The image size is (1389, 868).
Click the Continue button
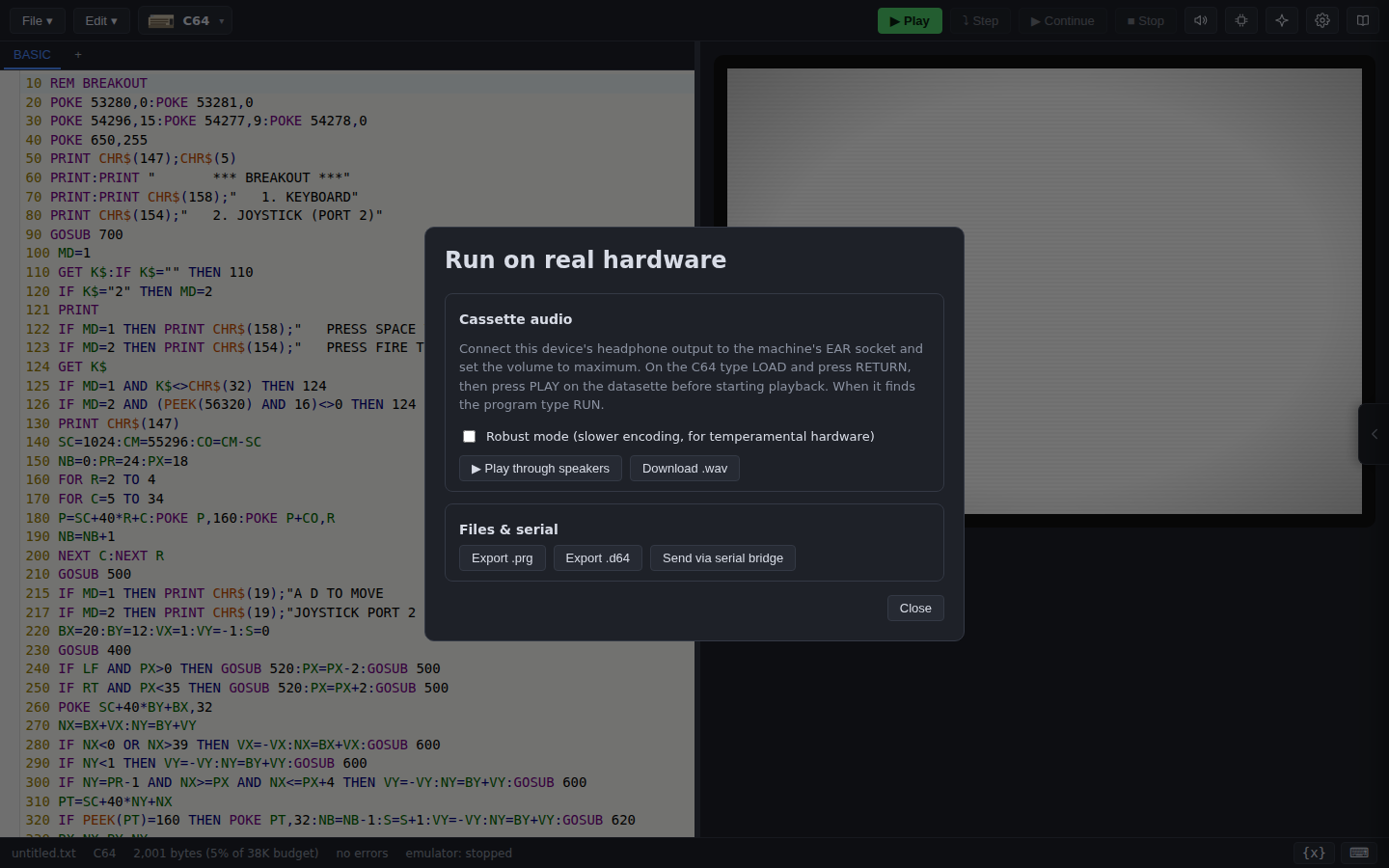(x=1063, y=20)
